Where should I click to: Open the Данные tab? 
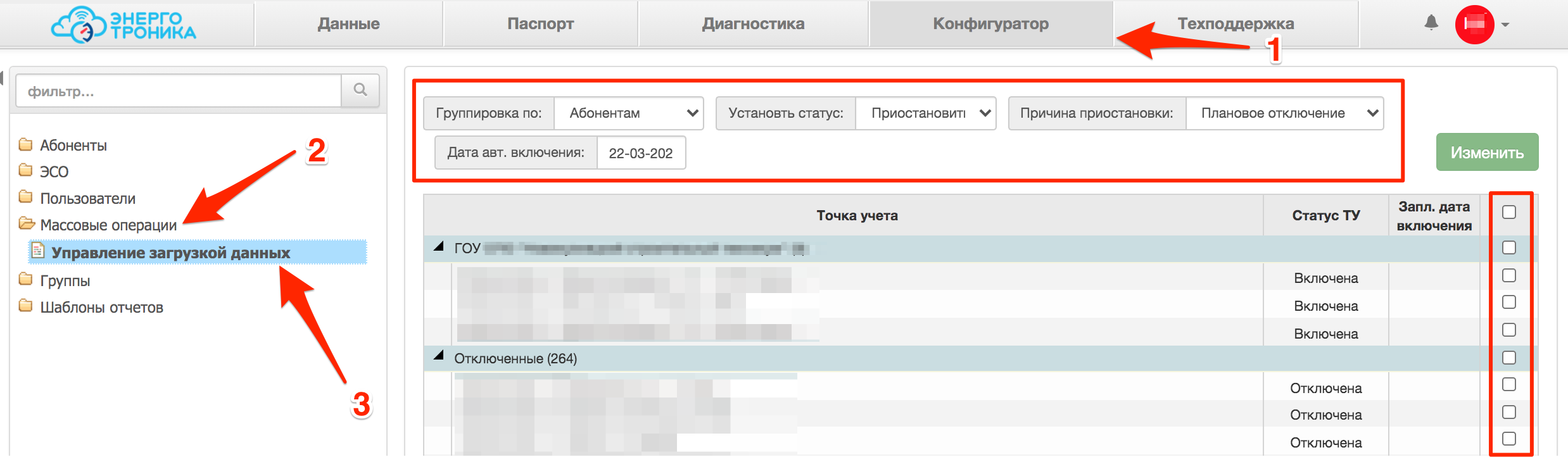(x=349, y=24)
